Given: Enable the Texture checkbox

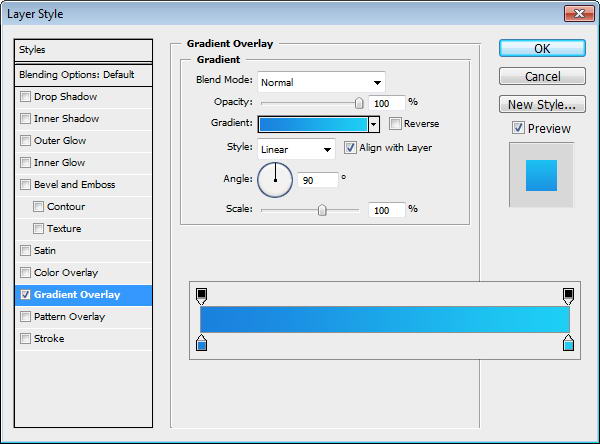Looking at the screenshot, I should pos(38,229).
